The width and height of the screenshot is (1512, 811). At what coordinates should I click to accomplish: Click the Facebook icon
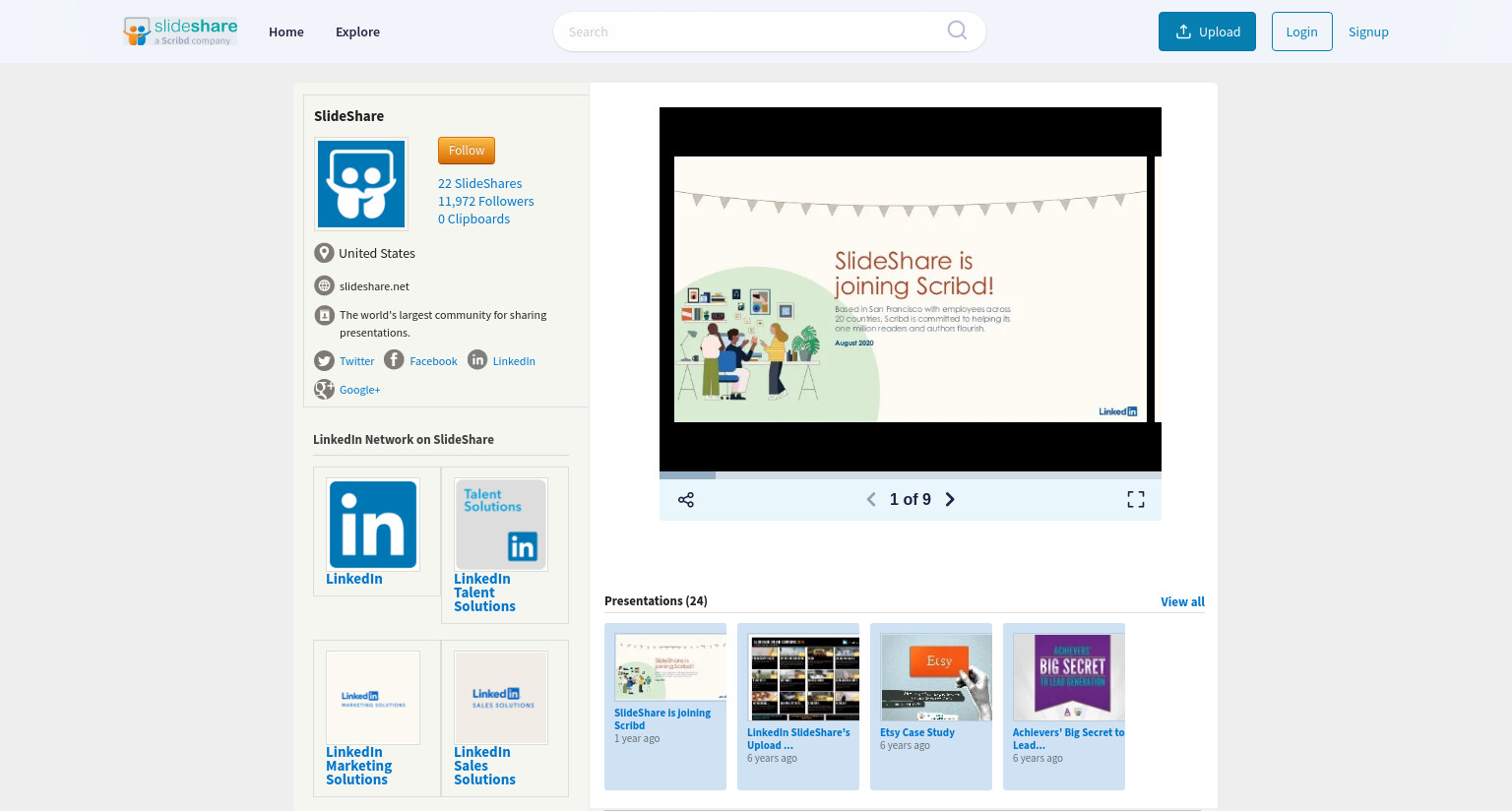click(394, 360)
